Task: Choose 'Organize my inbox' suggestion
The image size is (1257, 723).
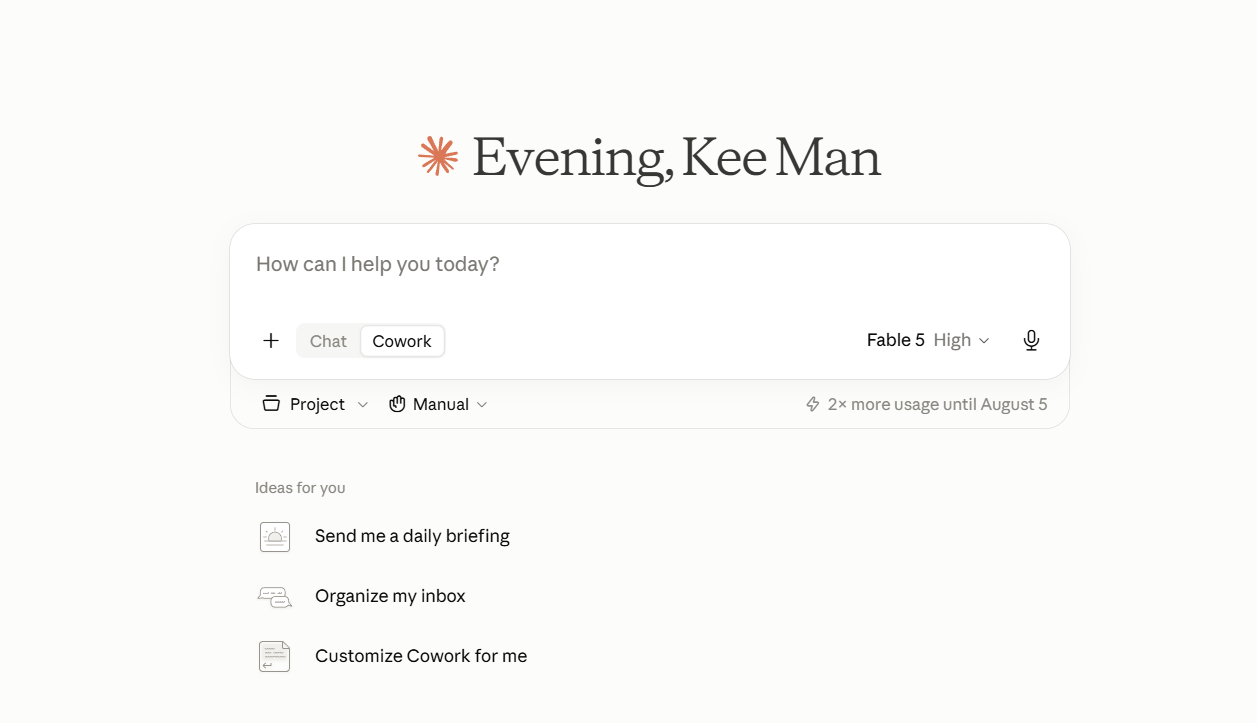Action: tap(390, 596)
